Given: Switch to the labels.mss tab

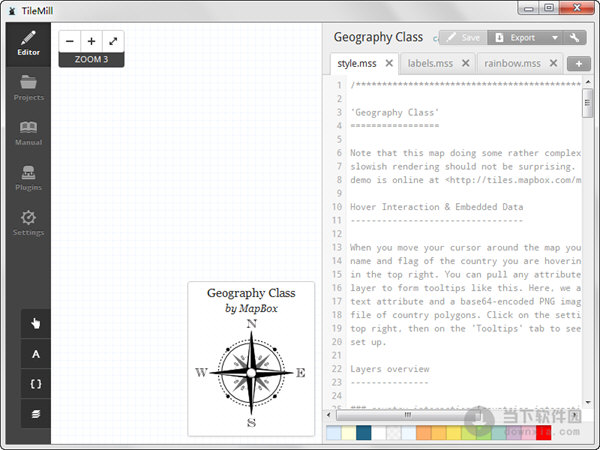Looking at the screenshot, I should 429,63.
